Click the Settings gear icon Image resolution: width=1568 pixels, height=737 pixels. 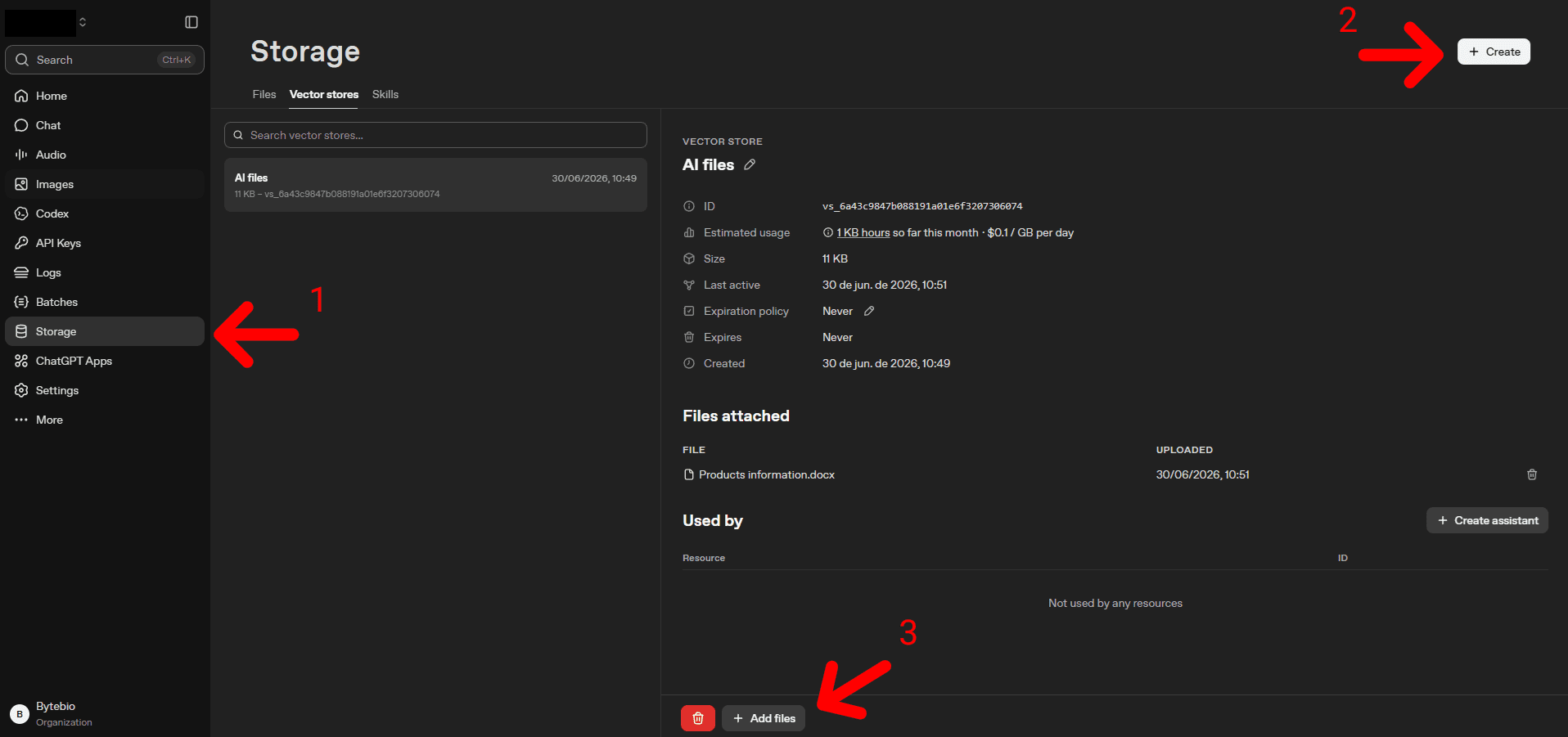coord(21,390)
